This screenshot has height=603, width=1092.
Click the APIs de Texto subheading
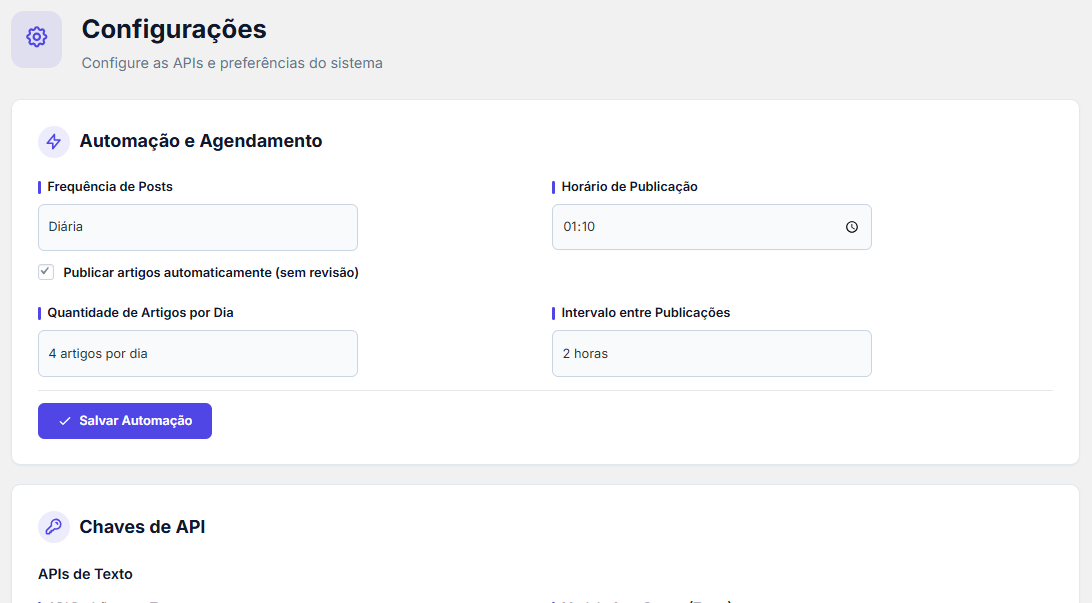tap(85, 574)
